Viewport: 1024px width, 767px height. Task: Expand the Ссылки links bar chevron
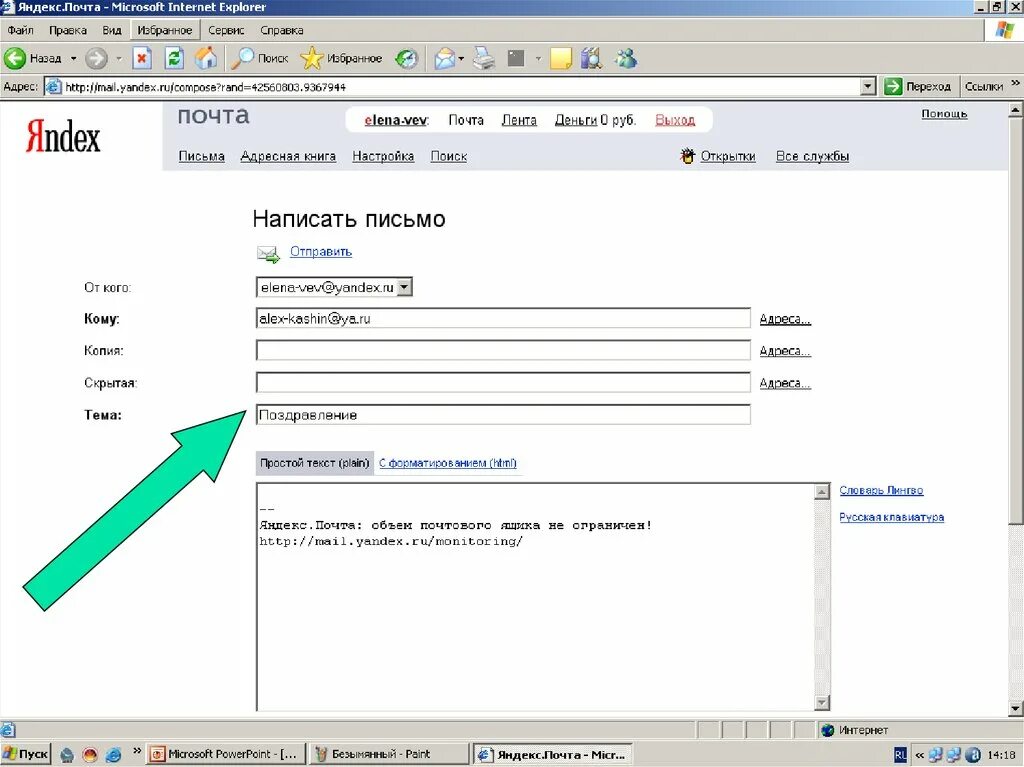[x=1015, y=83]
